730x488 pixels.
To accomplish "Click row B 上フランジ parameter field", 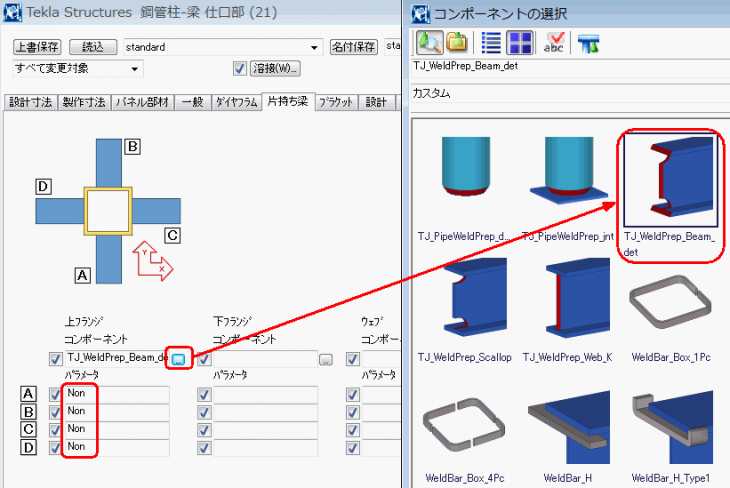I will coord(117,412).
